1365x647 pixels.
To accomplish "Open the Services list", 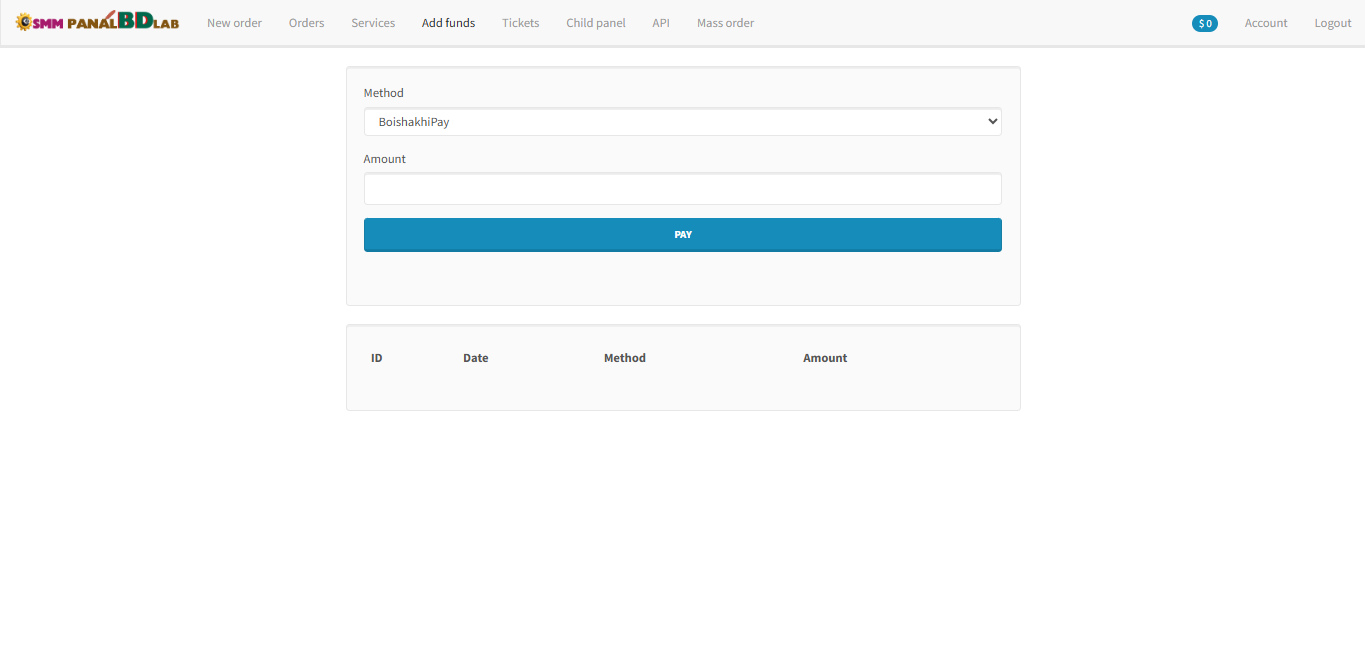I will pyautogui.click(x=373, y=23).
